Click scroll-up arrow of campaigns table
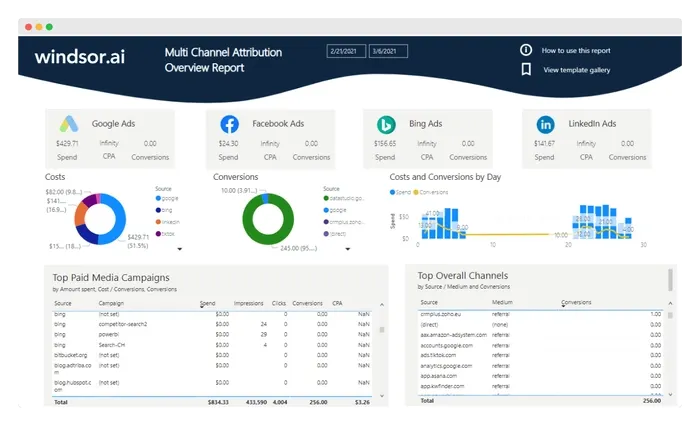The height and width of the screenshot is (426, 700). 382,305
